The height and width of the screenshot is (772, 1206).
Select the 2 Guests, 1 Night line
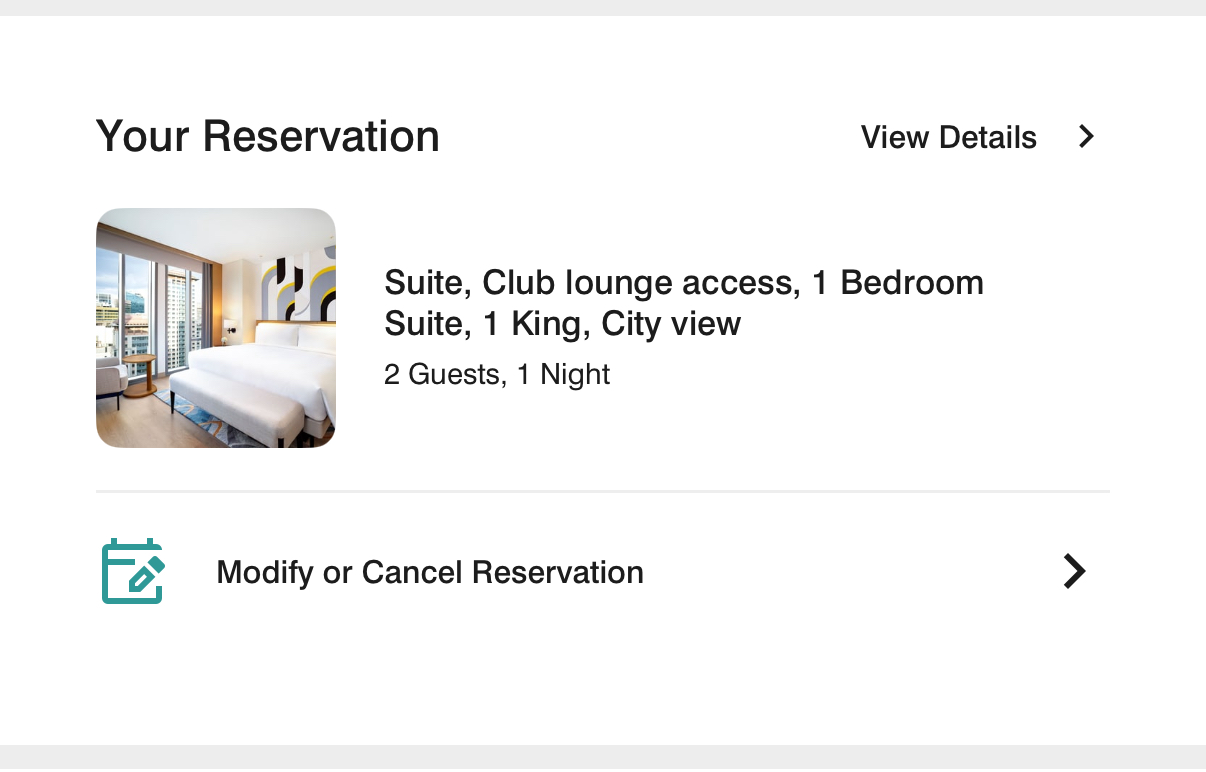coord(497,375)
